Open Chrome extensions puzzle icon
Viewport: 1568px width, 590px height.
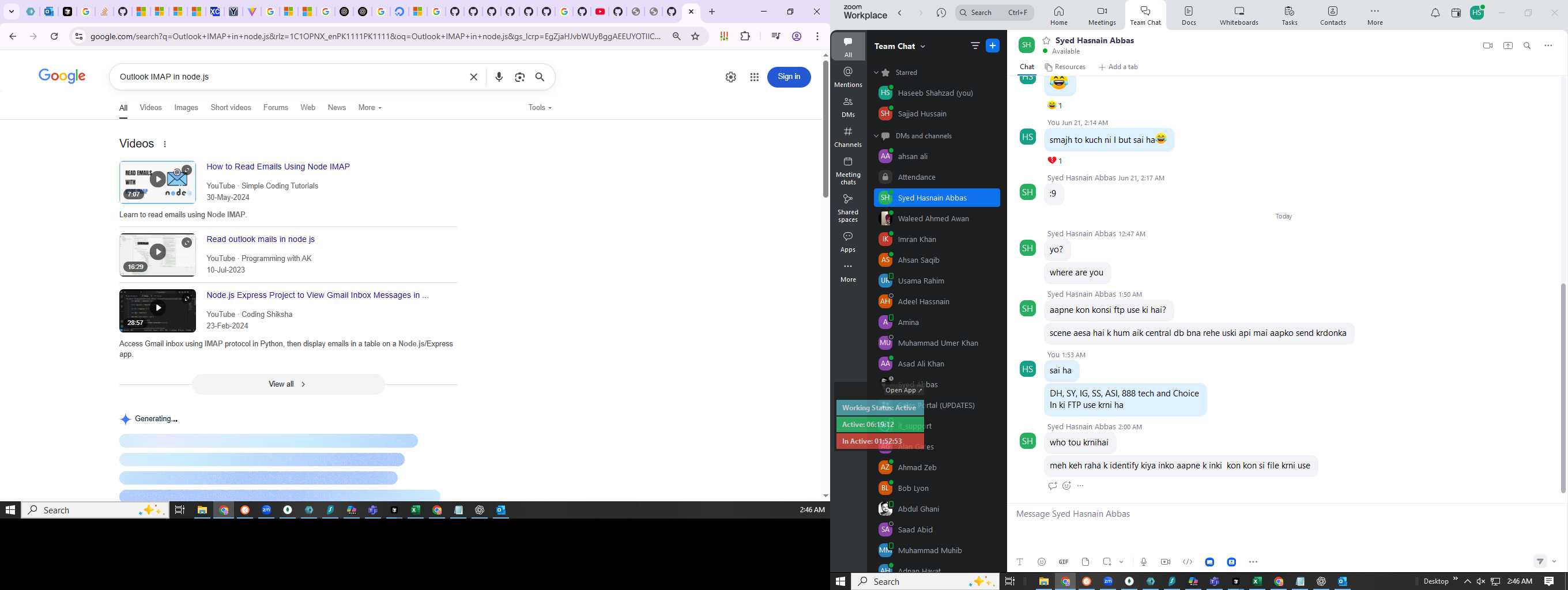(x=745, y=36)
